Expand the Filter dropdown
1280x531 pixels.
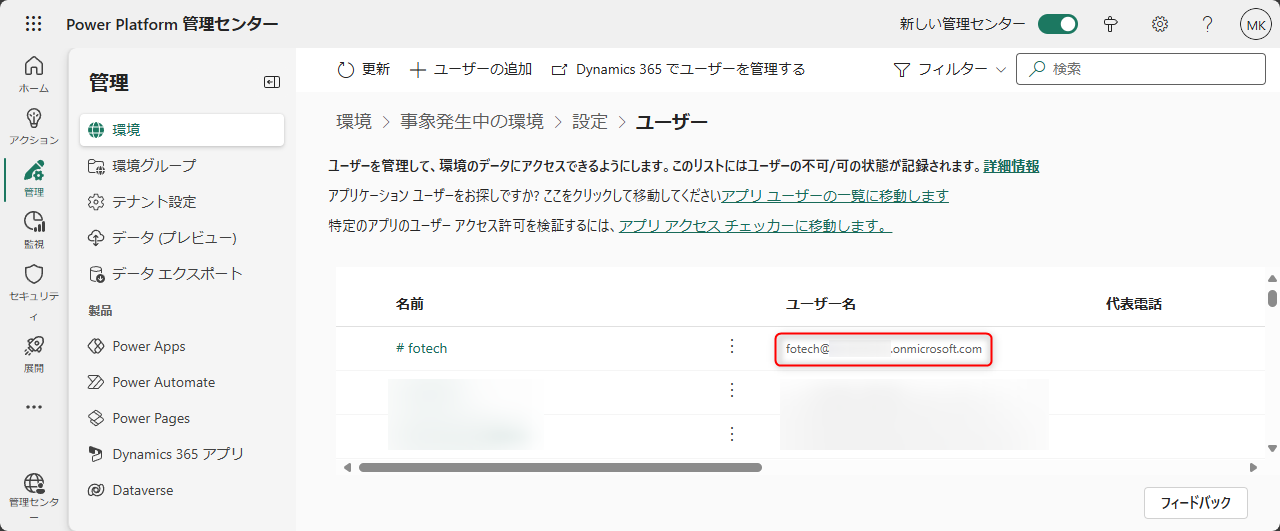[949, 69]
